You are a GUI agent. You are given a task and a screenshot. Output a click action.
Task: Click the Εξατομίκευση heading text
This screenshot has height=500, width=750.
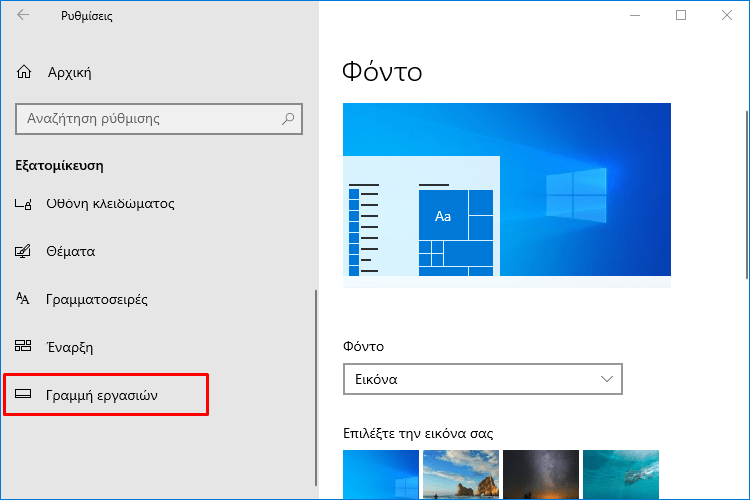pyautogui.click(x=59, y=166)
